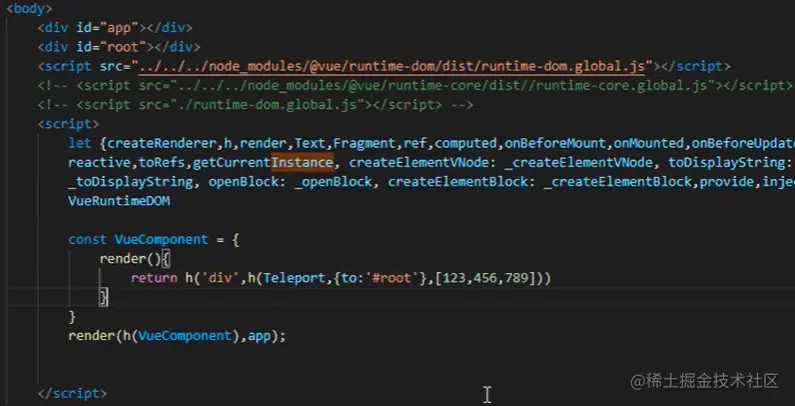The width and height of the screenshot is (795, 406).
Task: Click the _openBlock alias
Action: coord(333,182)
